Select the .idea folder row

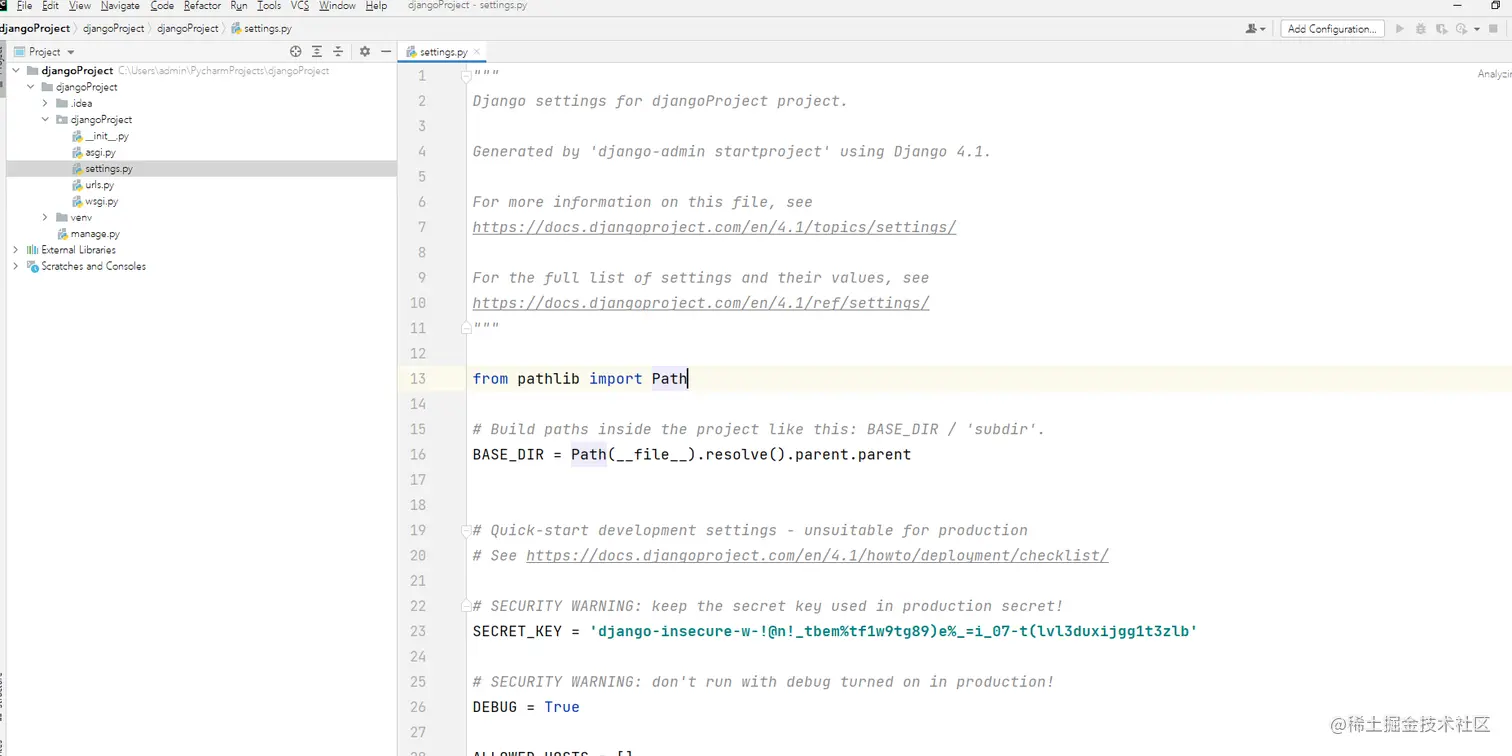201,103
